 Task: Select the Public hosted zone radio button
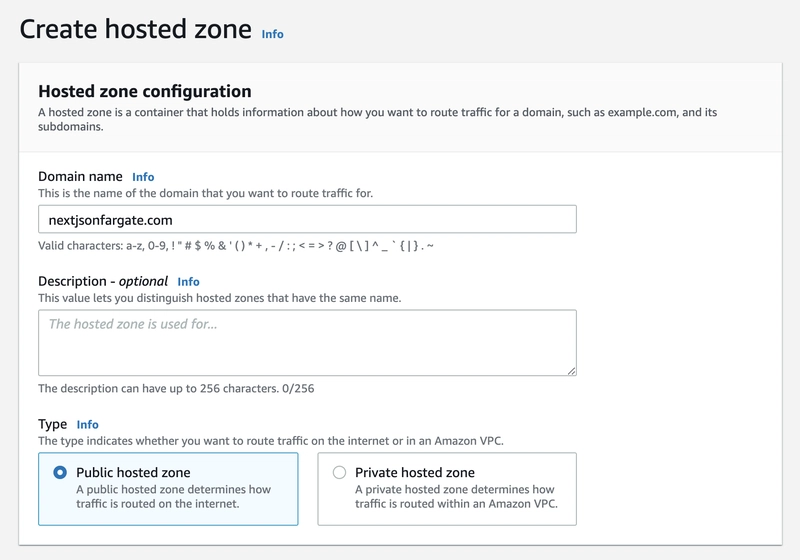(60, 472)
